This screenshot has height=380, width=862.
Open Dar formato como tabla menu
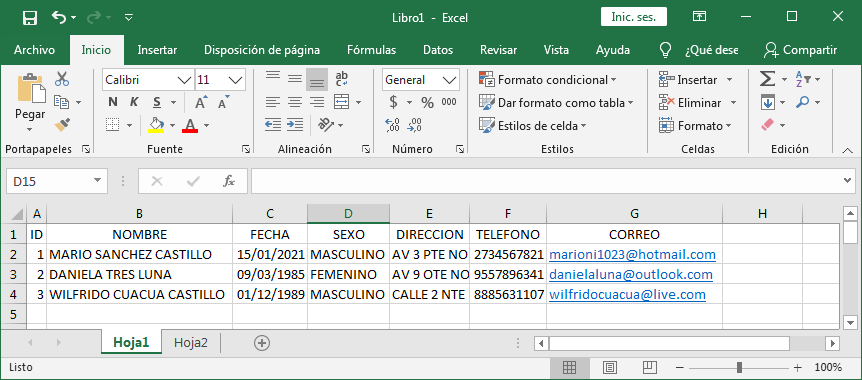pos(556,103)
